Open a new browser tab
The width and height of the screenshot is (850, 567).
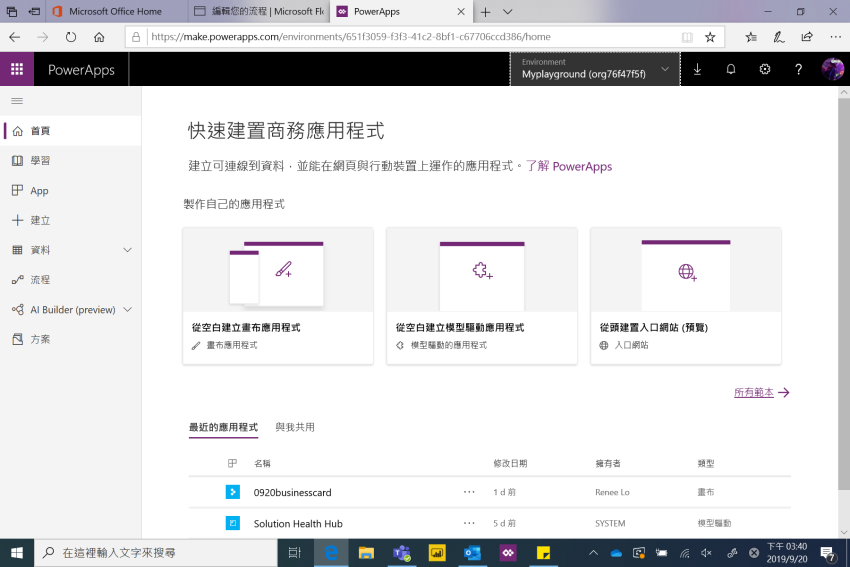[485, 12]
